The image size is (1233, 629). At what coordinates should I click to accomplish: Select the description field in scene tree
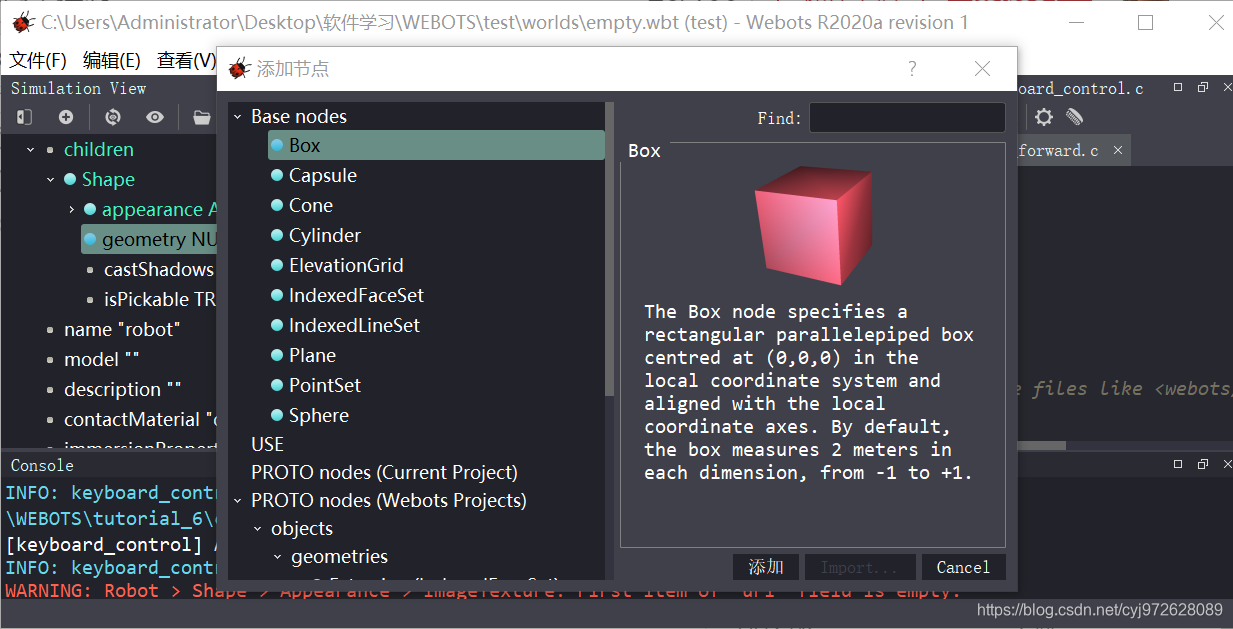(x=123, y=389)
